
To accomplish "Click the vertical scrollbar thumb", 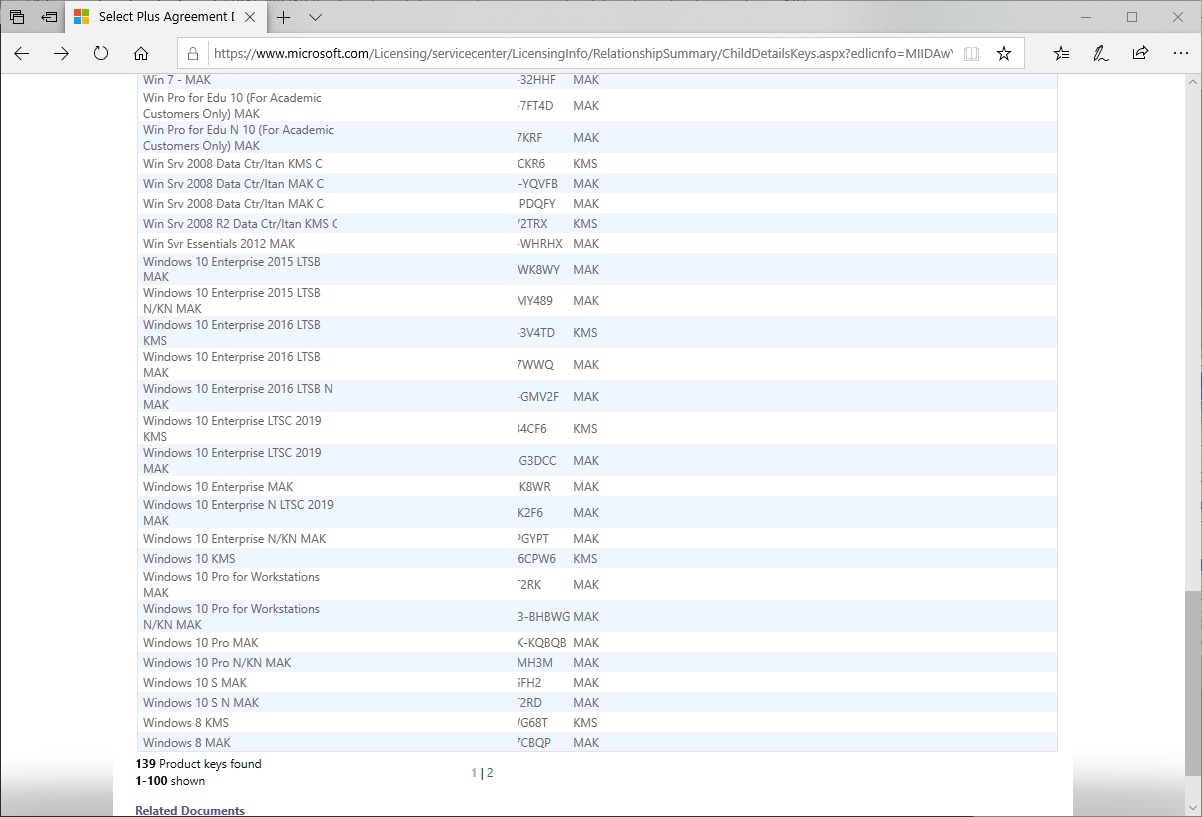I will (x=1192, y=680).
